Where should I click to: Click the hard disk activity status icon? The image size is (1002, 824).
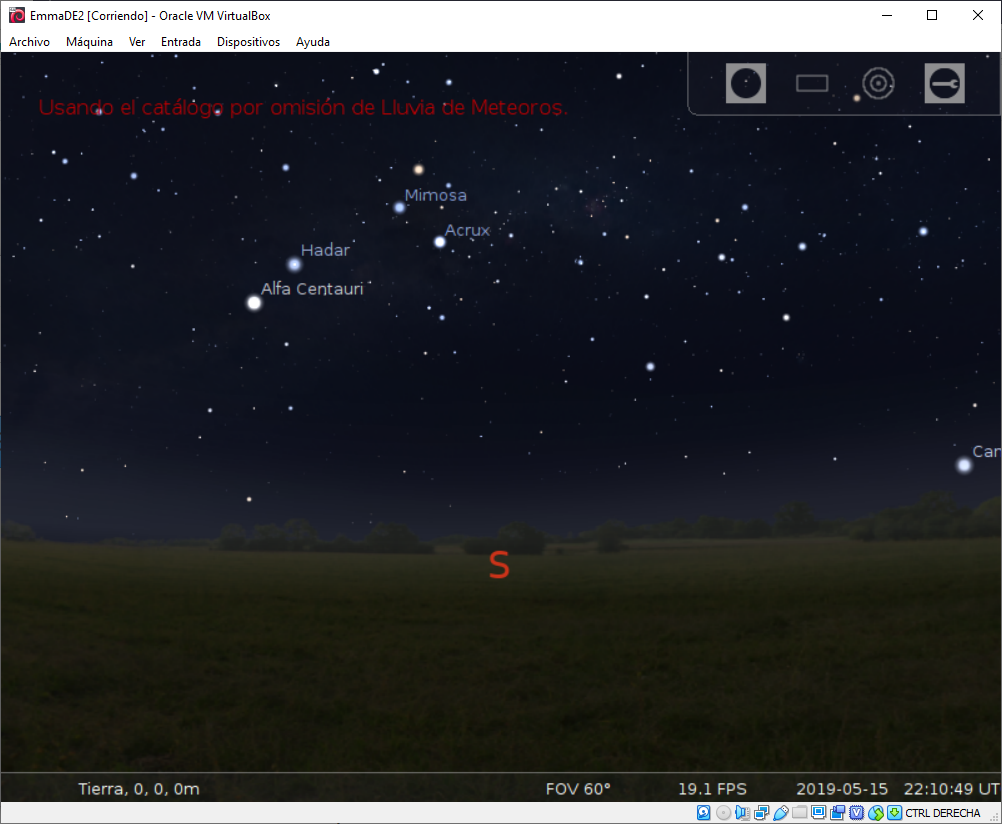tap(704, 813)
